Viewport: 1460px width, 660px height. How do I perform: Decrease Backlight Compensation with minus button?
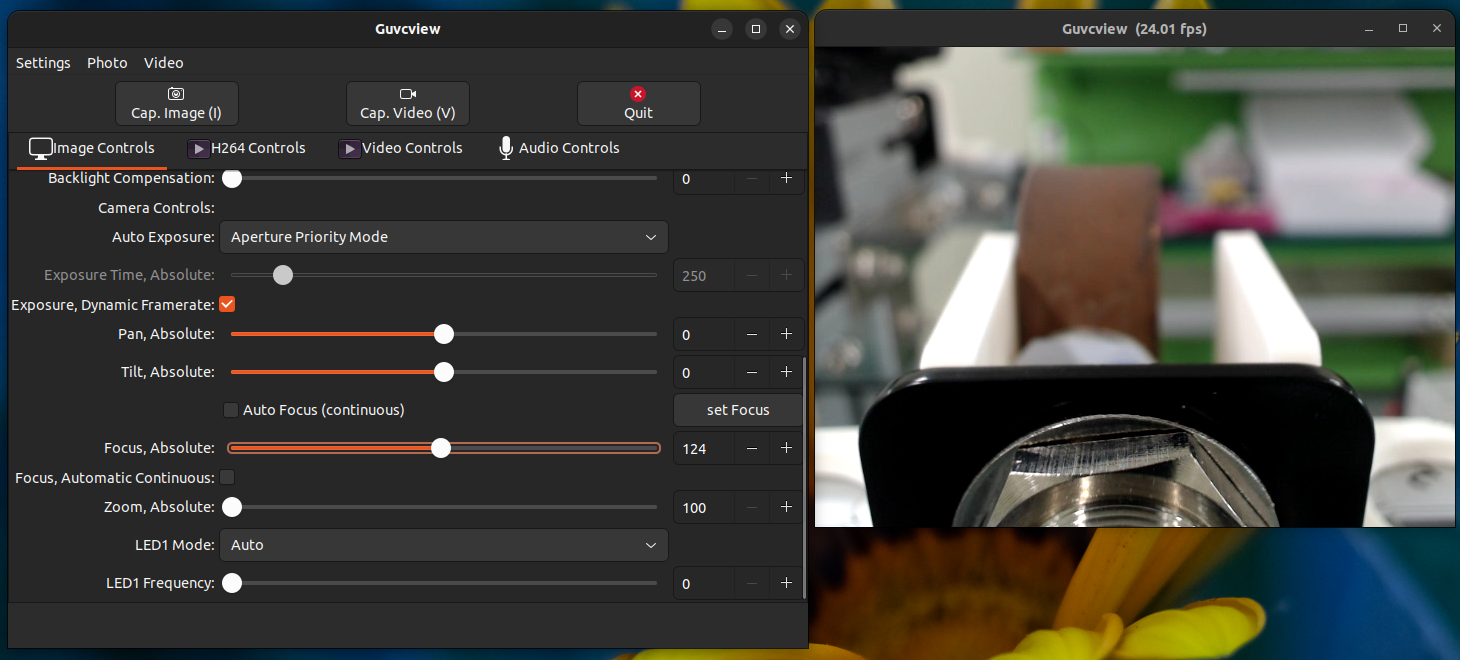(752, 178)
